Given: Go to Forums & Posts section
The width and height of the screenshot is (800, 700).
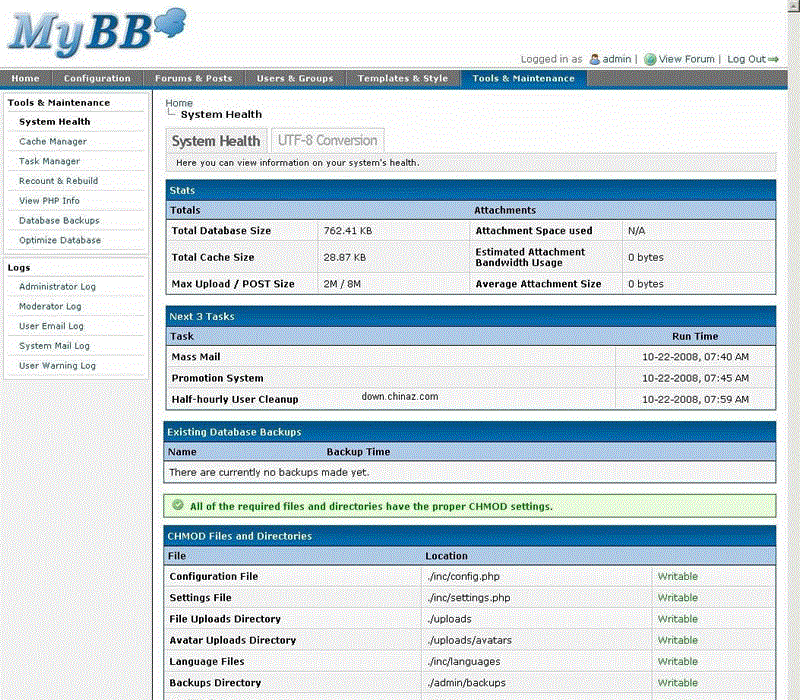Looking at the screenshot, I should (193, 79).
